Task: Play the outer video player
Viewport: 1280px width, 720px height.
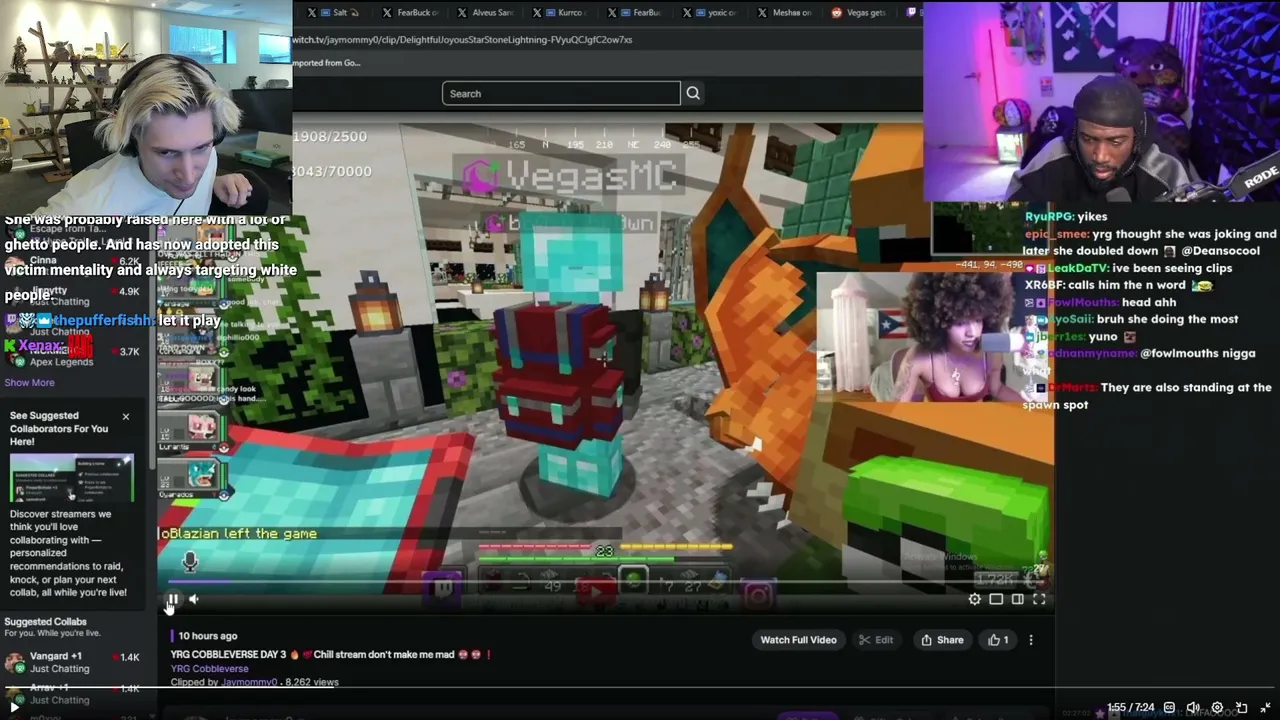Action: 14,707
